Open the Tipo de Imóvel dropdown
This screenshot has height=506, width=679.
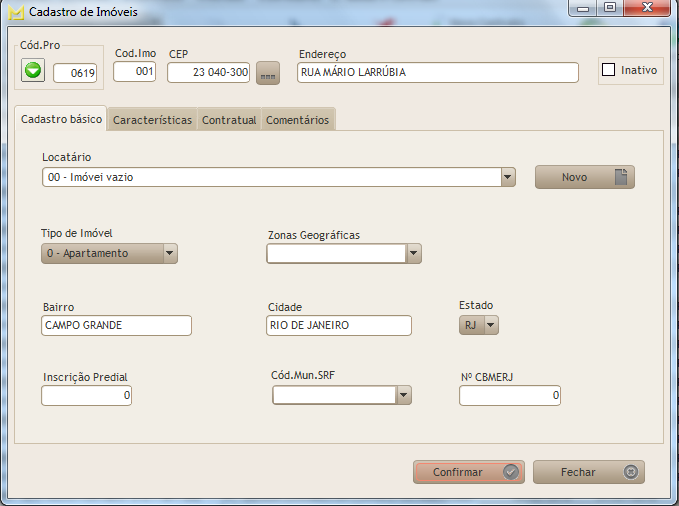click(x=169, y=253)
